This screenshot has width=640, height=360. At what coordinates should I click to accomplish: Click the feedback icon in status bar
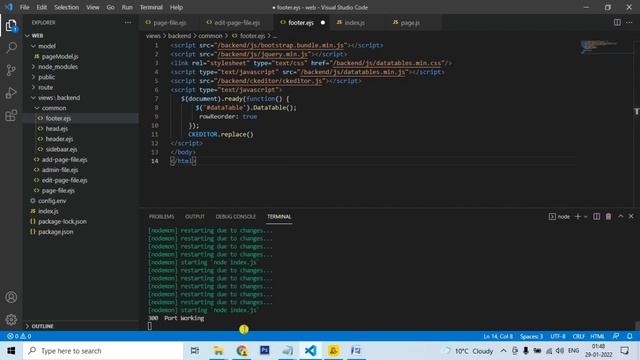[616, 336]
